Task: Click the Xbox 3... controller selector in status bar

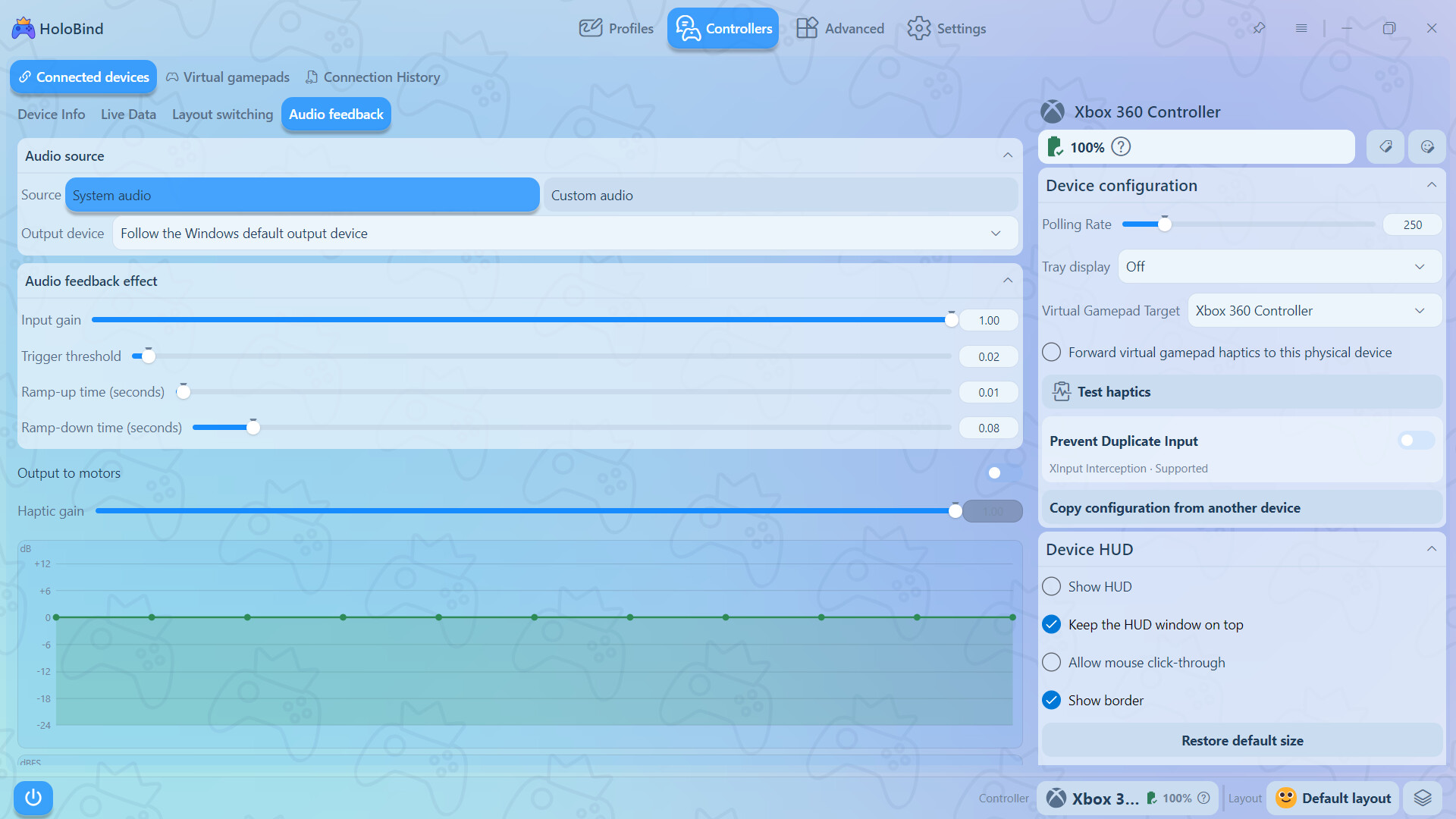Action: coord(1128,798)
